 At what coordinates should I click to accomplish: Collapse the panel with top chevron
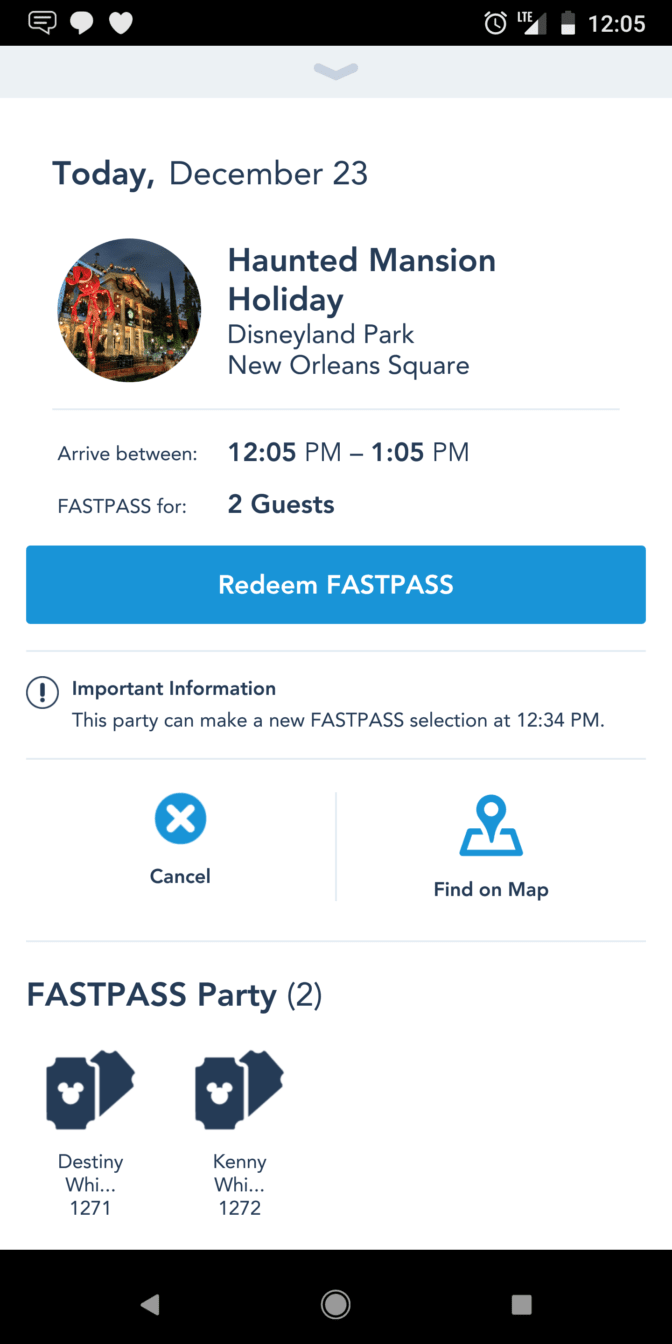[336, 70]
